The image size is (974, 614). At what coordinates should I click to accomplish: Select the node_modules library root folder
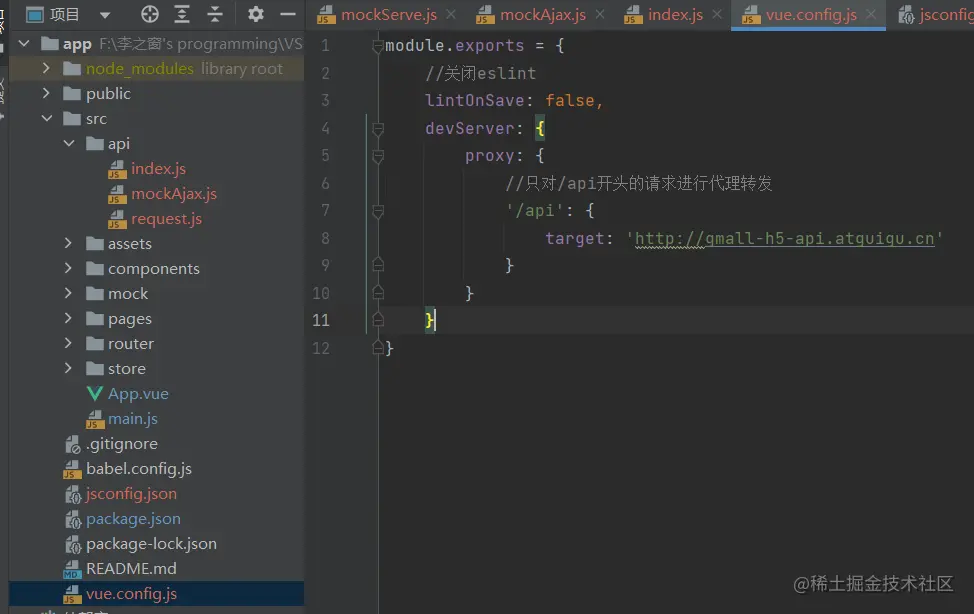(157, 68)
